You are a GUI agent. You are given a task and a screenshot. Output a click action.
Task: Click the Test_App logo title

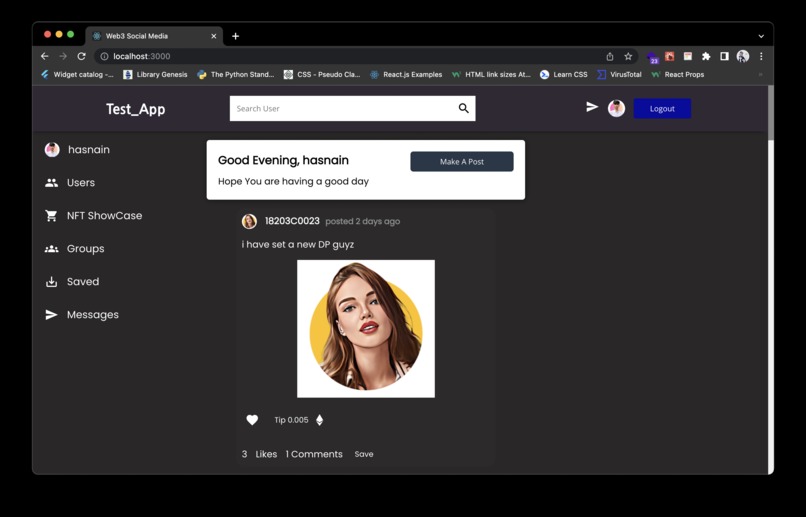point(136,109)
